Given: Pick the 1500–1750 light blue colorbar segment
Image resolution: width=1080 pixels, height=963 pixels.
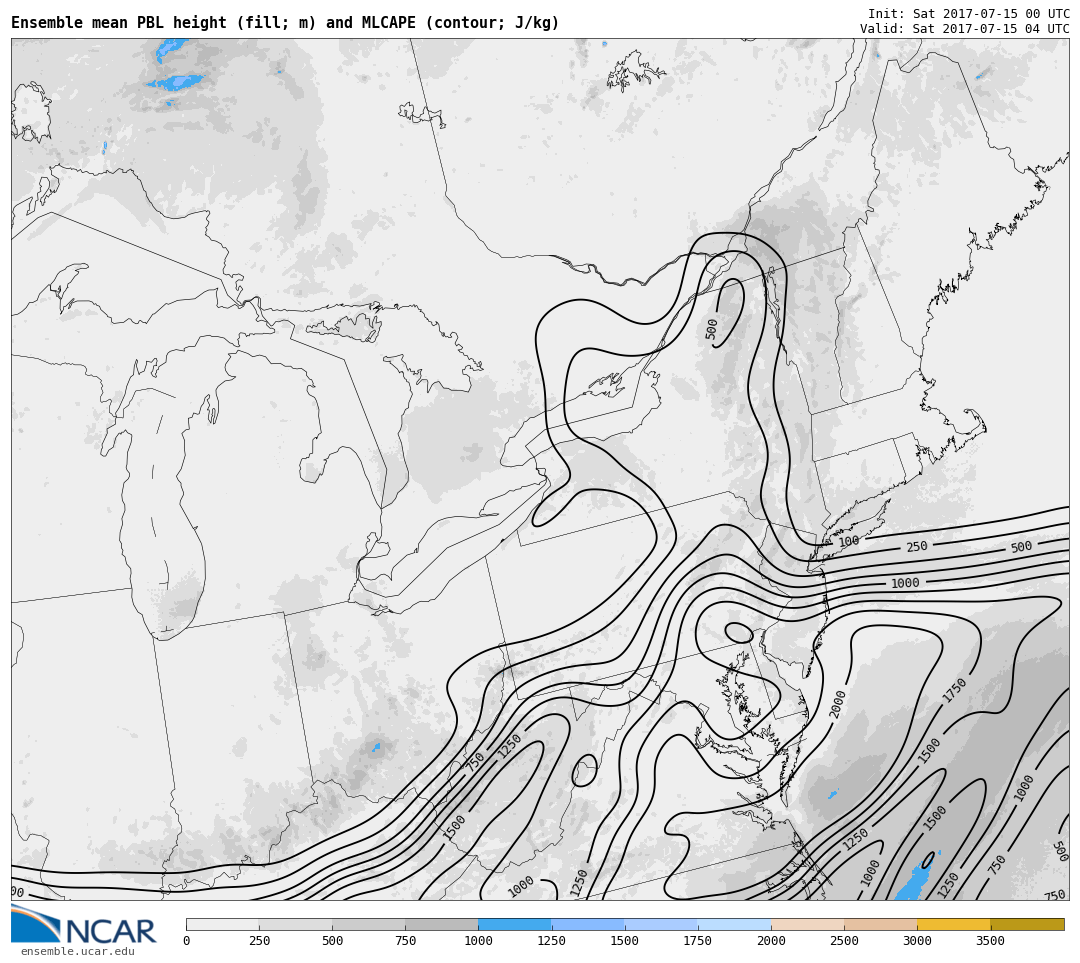Looking at the screenshot, I should tap(661, 924).
